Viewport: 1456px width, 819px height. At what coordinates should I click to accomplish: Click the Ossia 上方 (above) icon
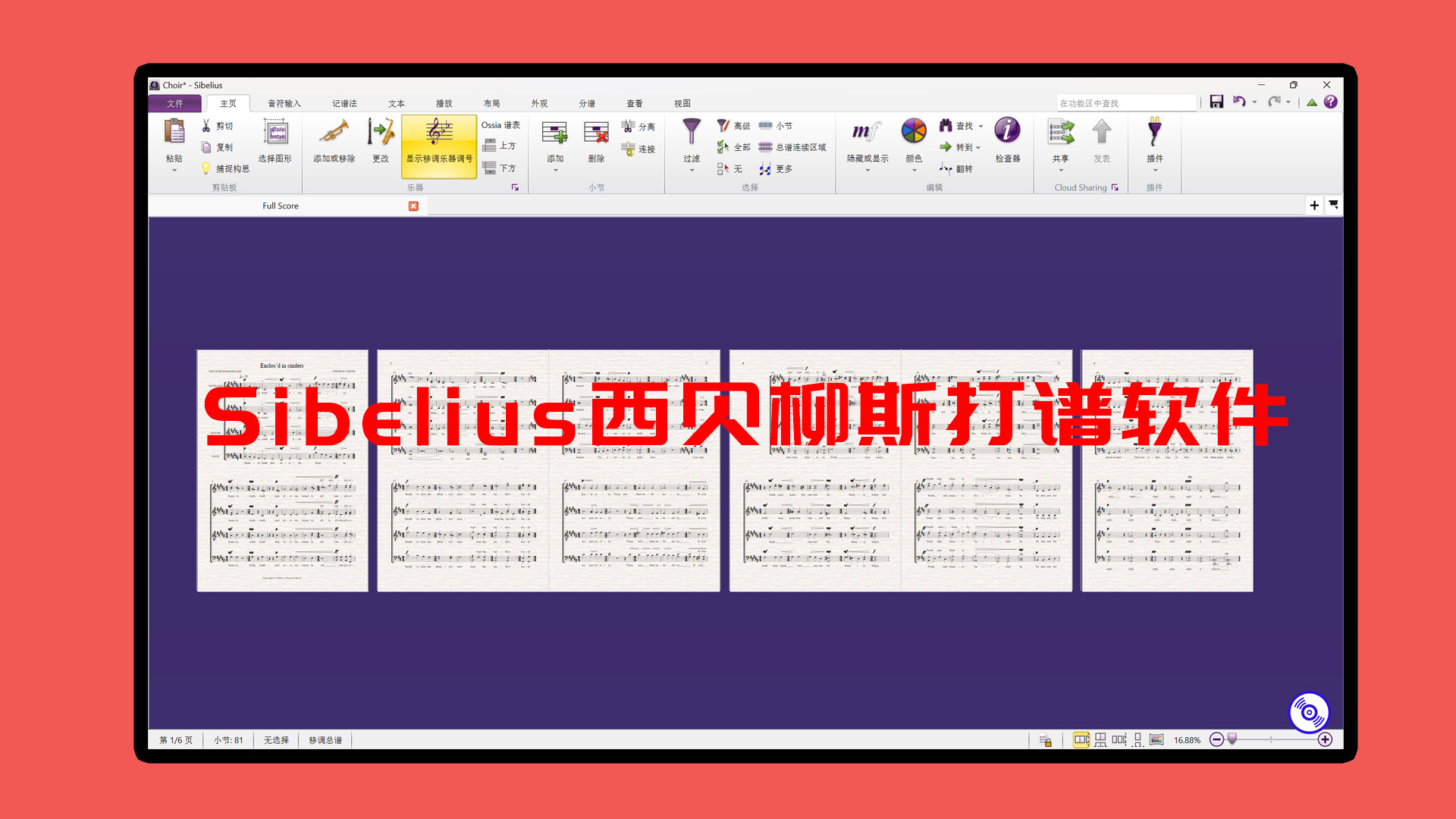489,146
